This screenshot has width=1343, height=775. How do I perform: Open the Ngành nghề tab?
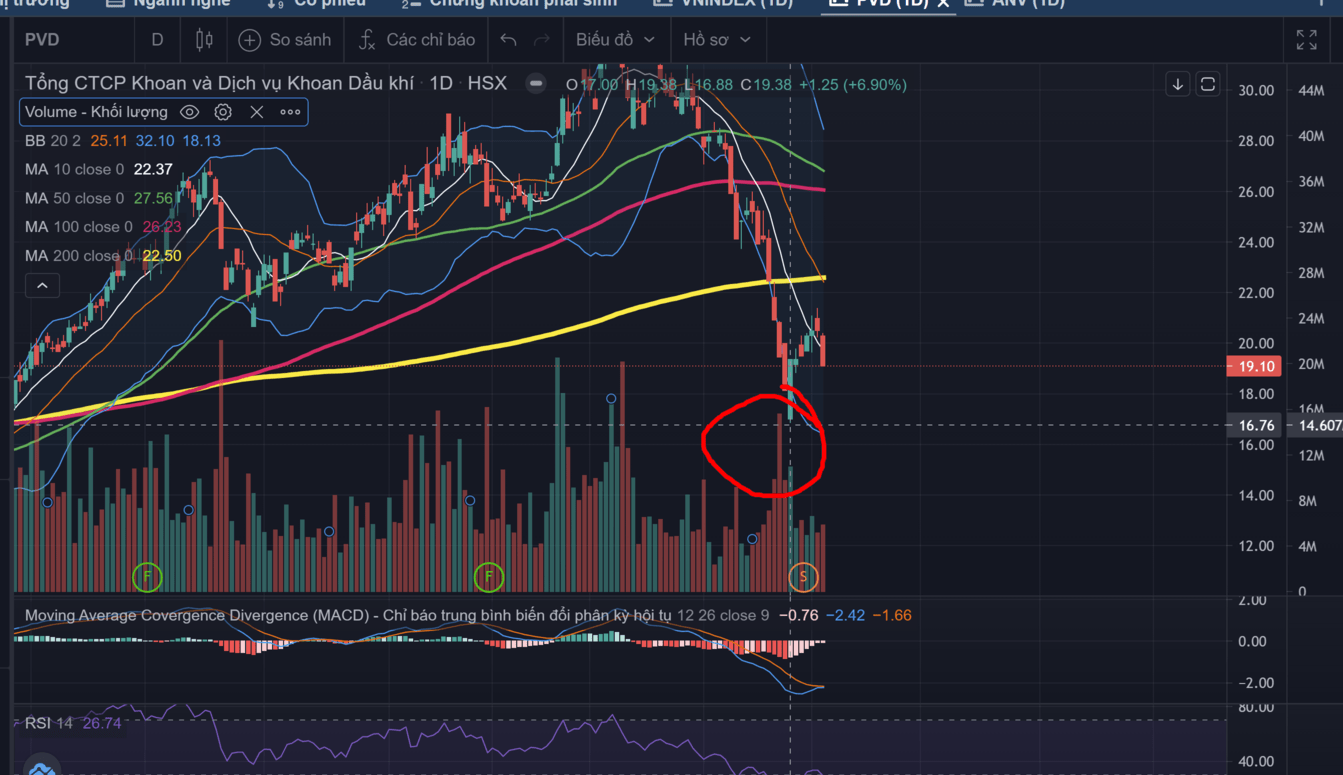click(169, 3)
